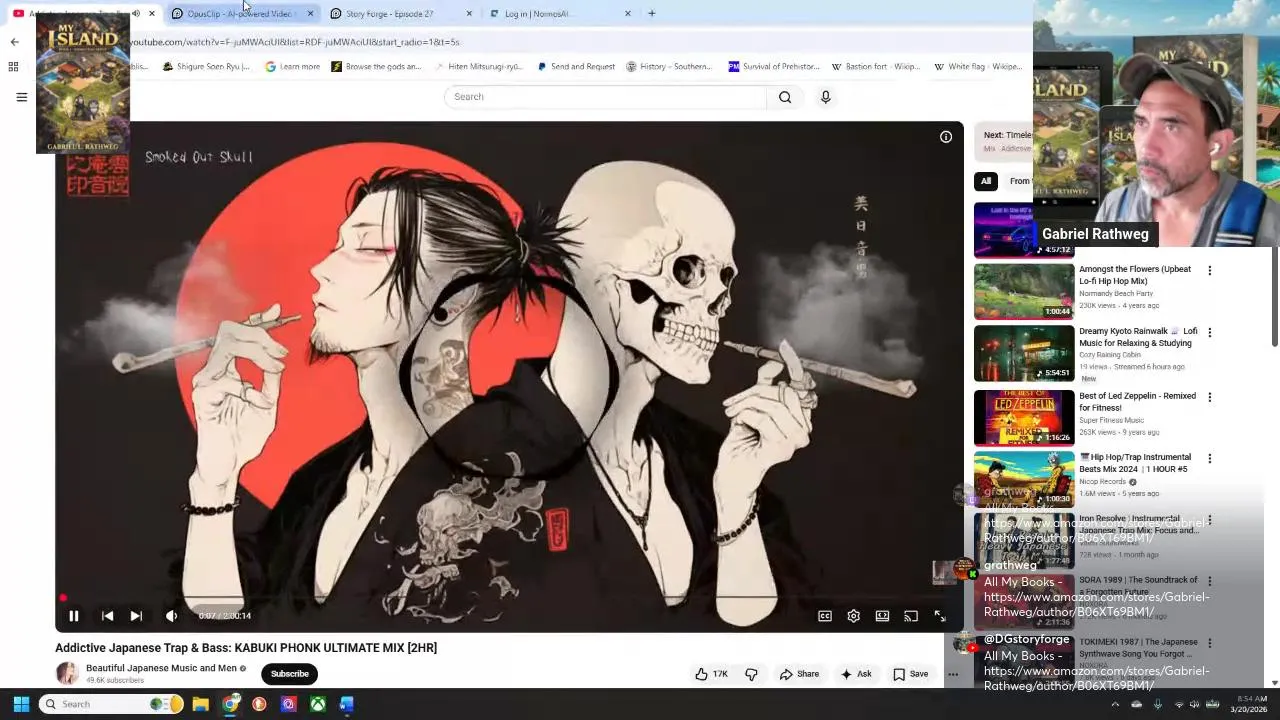Switch to theater mode
Screen dimensions: 1280x720
click(882, 616)
